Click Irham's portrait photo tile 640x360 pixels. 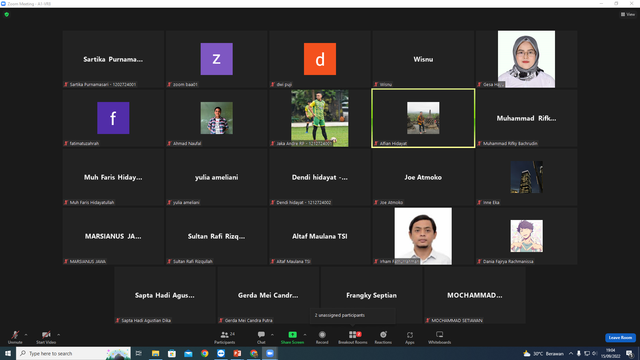tap(423, 236)
